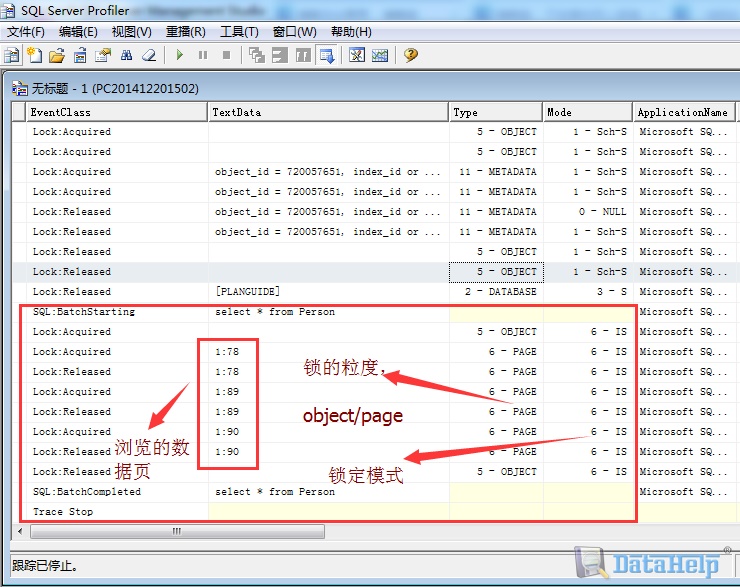Click the TextData column header
Viewport: 740px width, 587px height.
click(328, 112)
